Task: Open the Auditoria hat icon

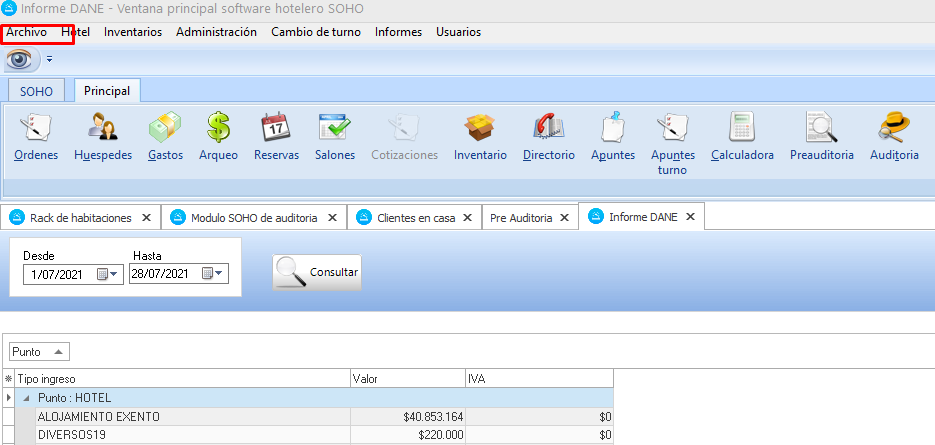Action: pyautogui.click(x=894, y=128)
